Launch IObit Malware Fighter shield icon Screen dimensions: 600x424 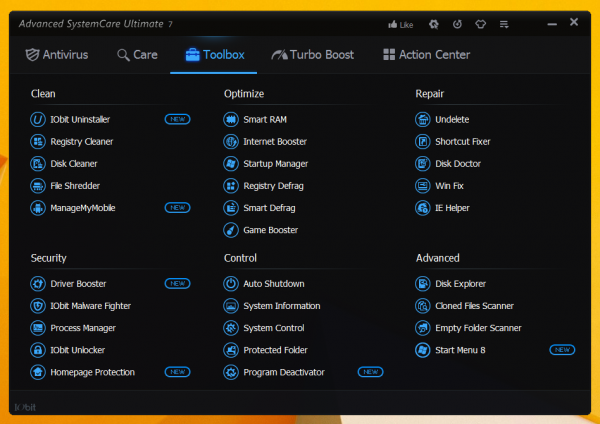tap(38, 306)
